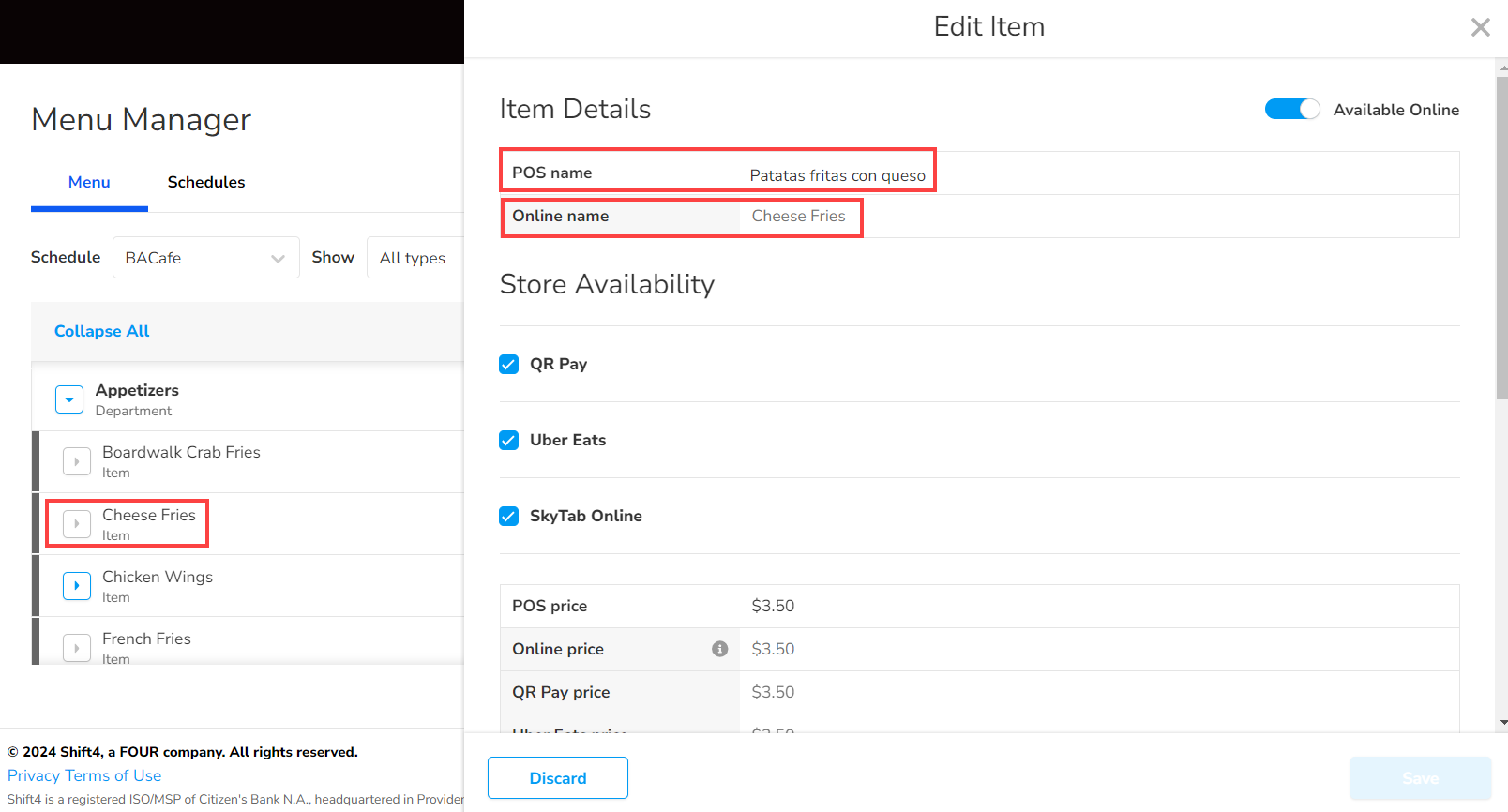Open the Schedule BACafe dropdown
The image size is (1508, 812).
205,258
